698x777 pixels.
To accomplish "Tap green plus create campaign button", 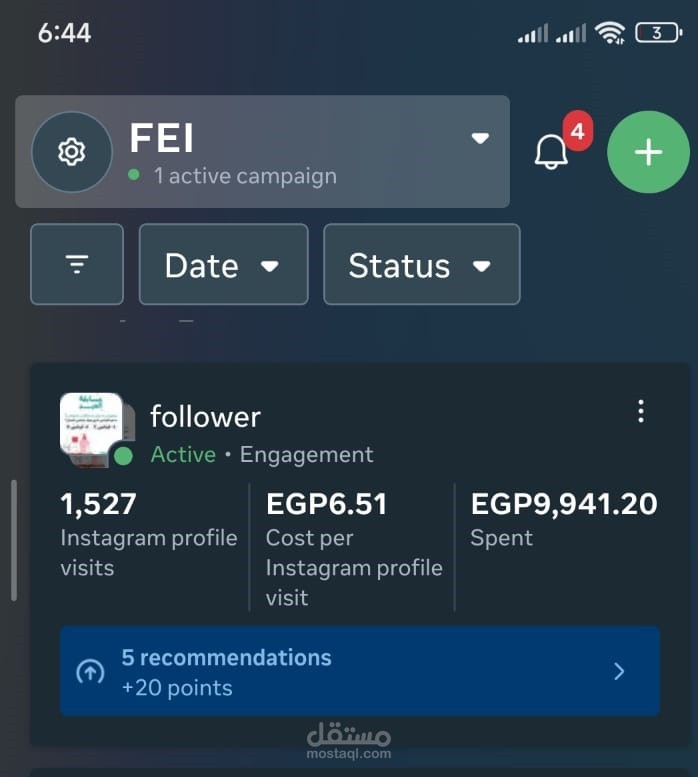I will (648, 152).
